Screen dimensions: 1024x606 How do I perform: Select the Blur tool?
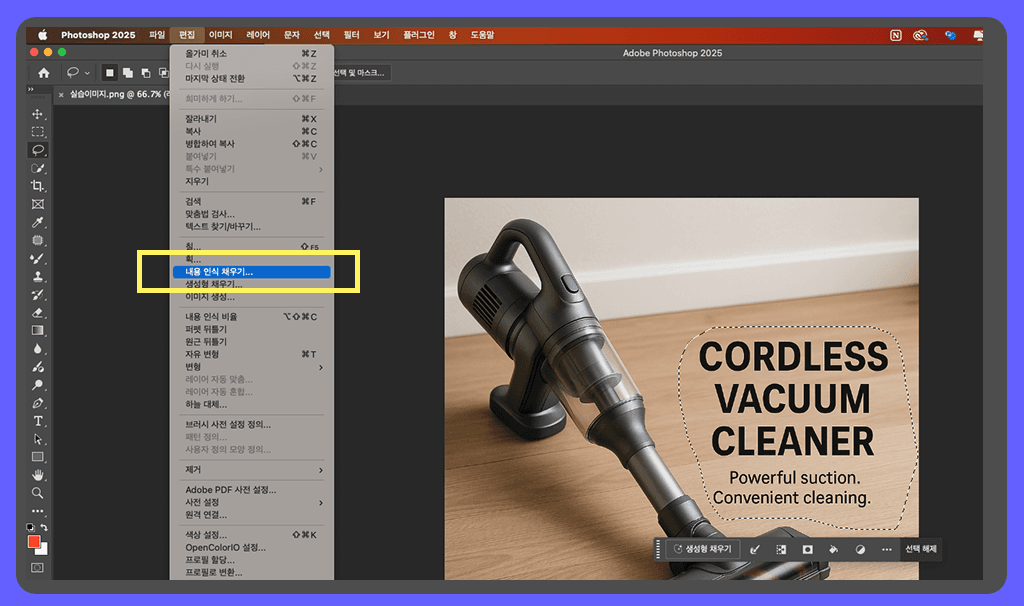pyautogui.click(x=38, y=349)
